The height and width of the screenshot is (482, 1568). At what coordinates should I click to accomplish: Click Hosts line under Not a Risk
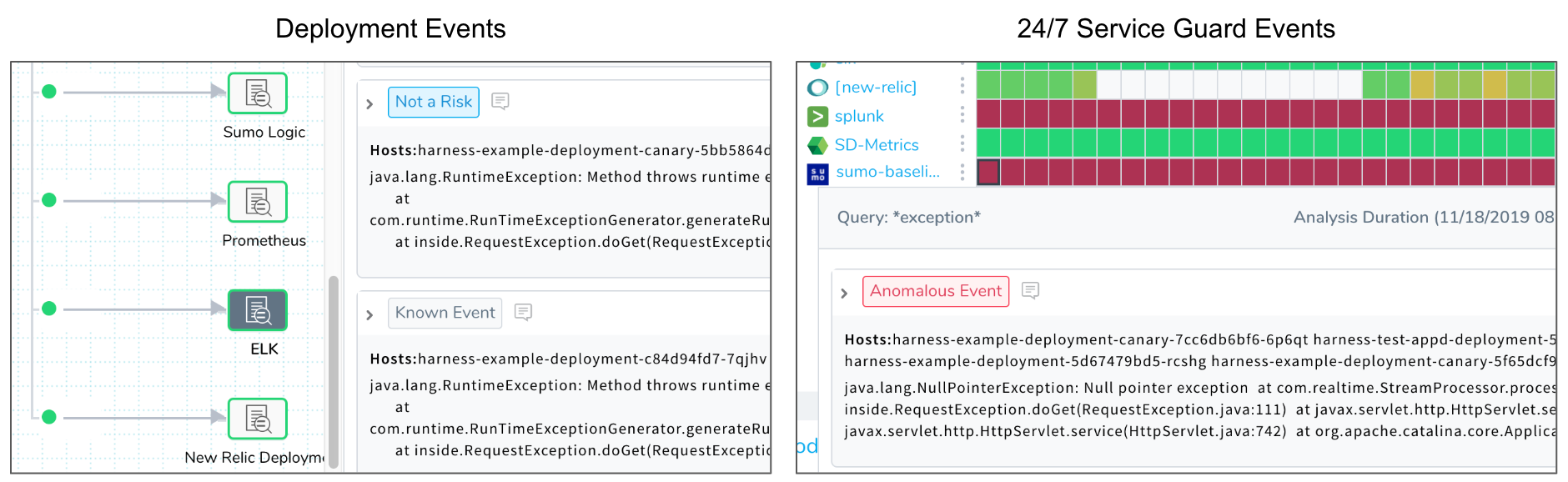[x=570, y=150]
